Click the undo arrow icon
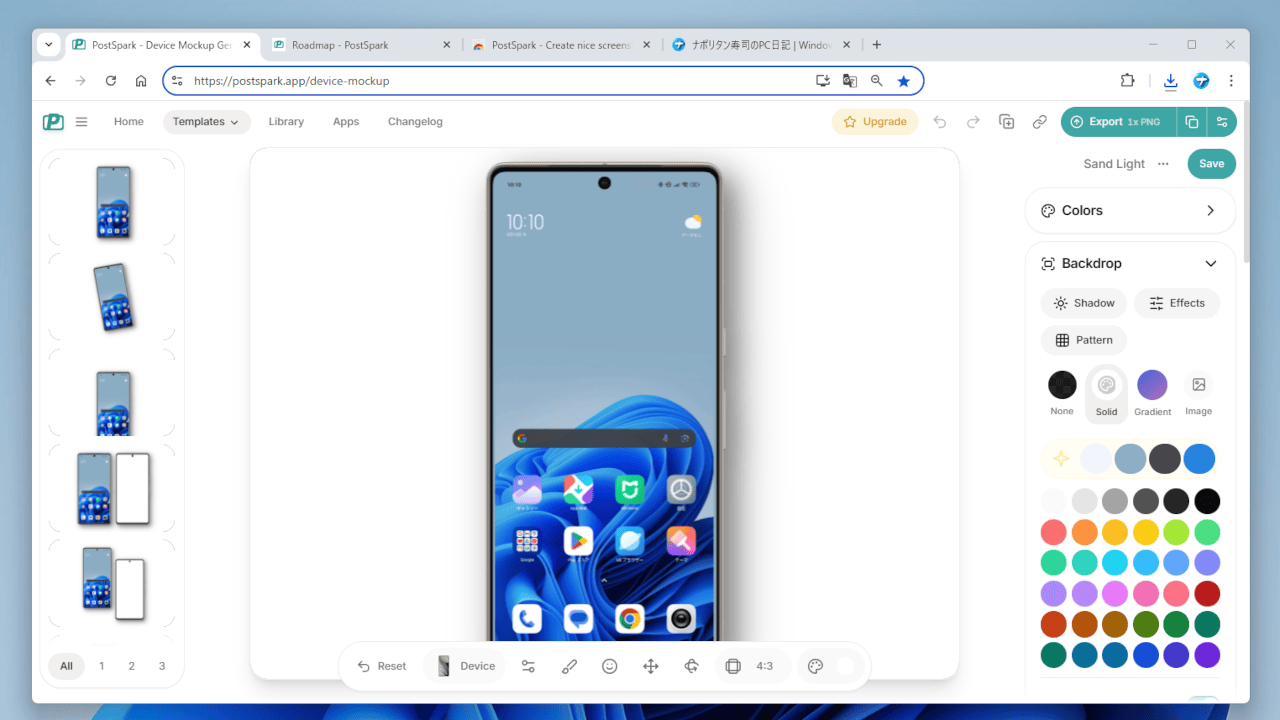Image resolution: width=1280 pixels, height=720 pixels. pos(940,122)
